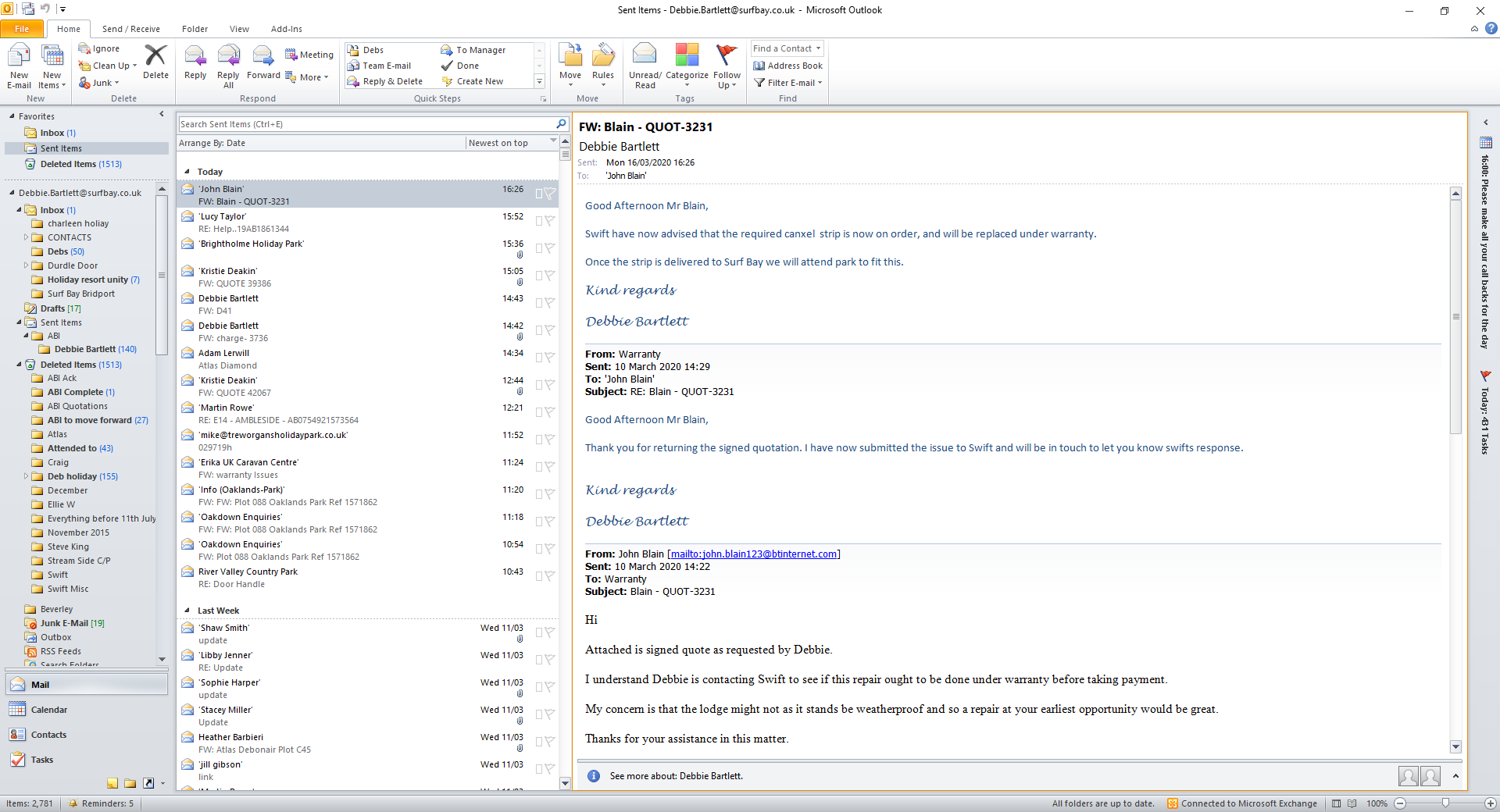Run the Reply & Delete quick step
Viewport: 1500px width, 812px height.
(x=385, y=81)
